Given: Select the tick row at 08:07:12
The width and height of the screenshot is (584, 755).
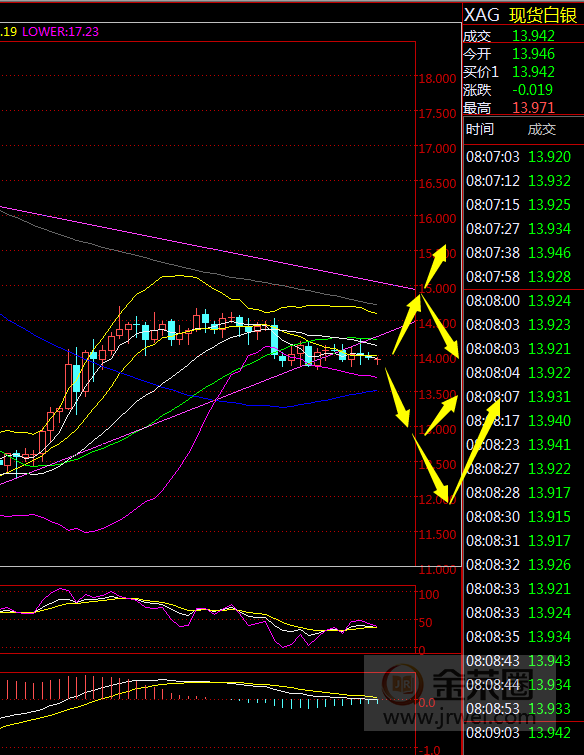Looking at the screenshot, I should (x=519, y=181).
